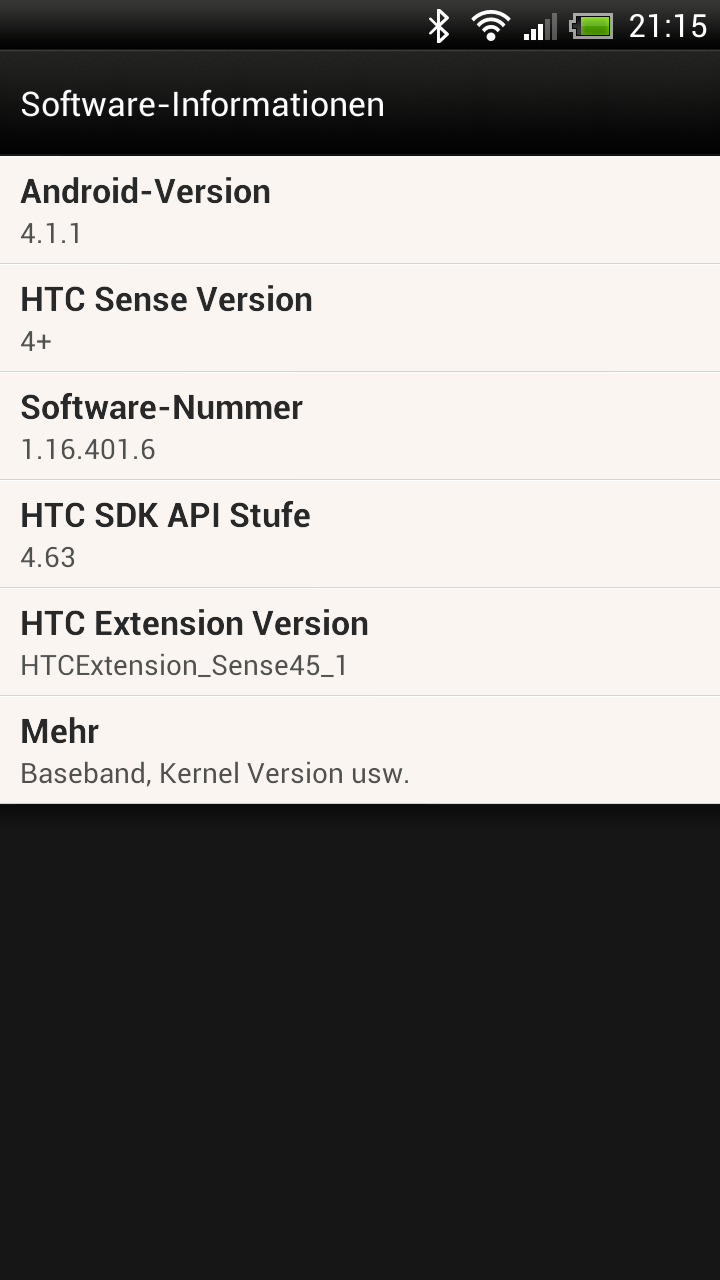Tap the 1.16.401.6 software number
The image size is (720, 1280).
pyautogui.click(x=88, y=450)
